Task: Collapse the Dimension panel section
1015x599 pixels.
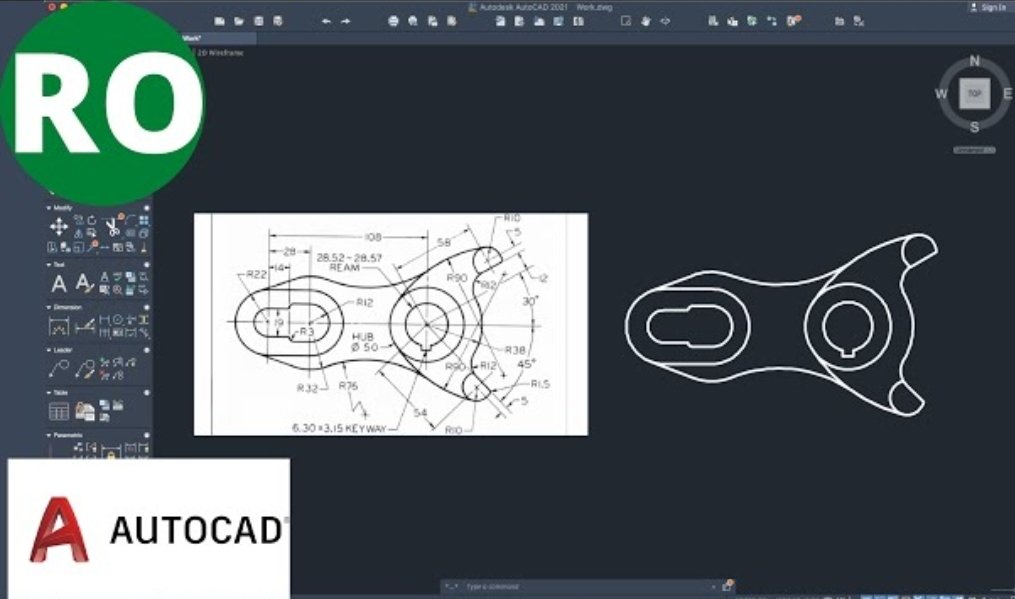Action: click(49, 305)
